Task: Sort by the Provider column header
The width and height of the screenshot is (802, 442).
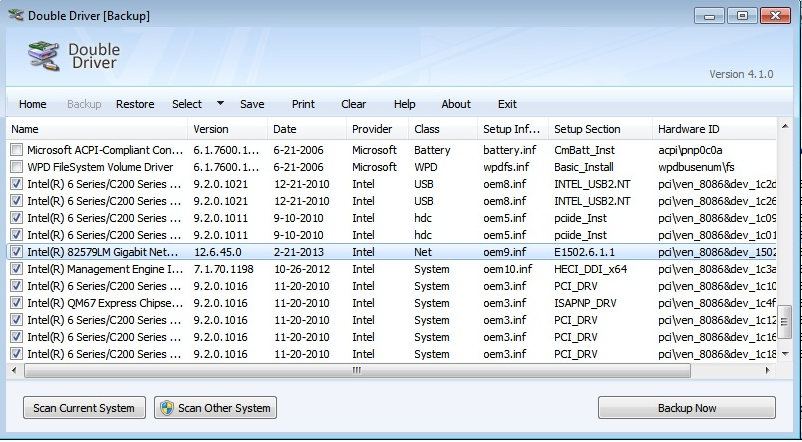Action: pyautogui.click(x=377, y=129)
